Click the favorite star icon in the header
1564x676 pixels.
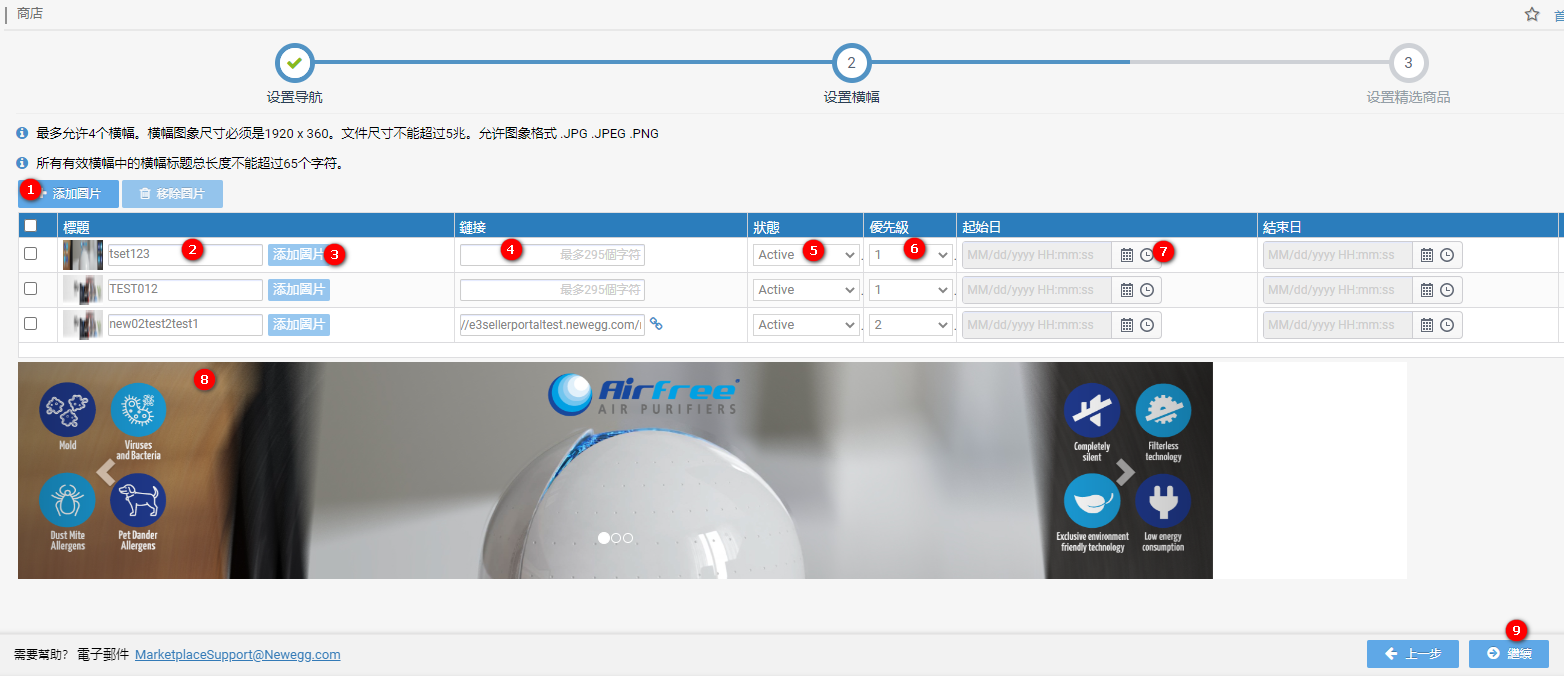pyautogui.click(x=1532, y=14)
